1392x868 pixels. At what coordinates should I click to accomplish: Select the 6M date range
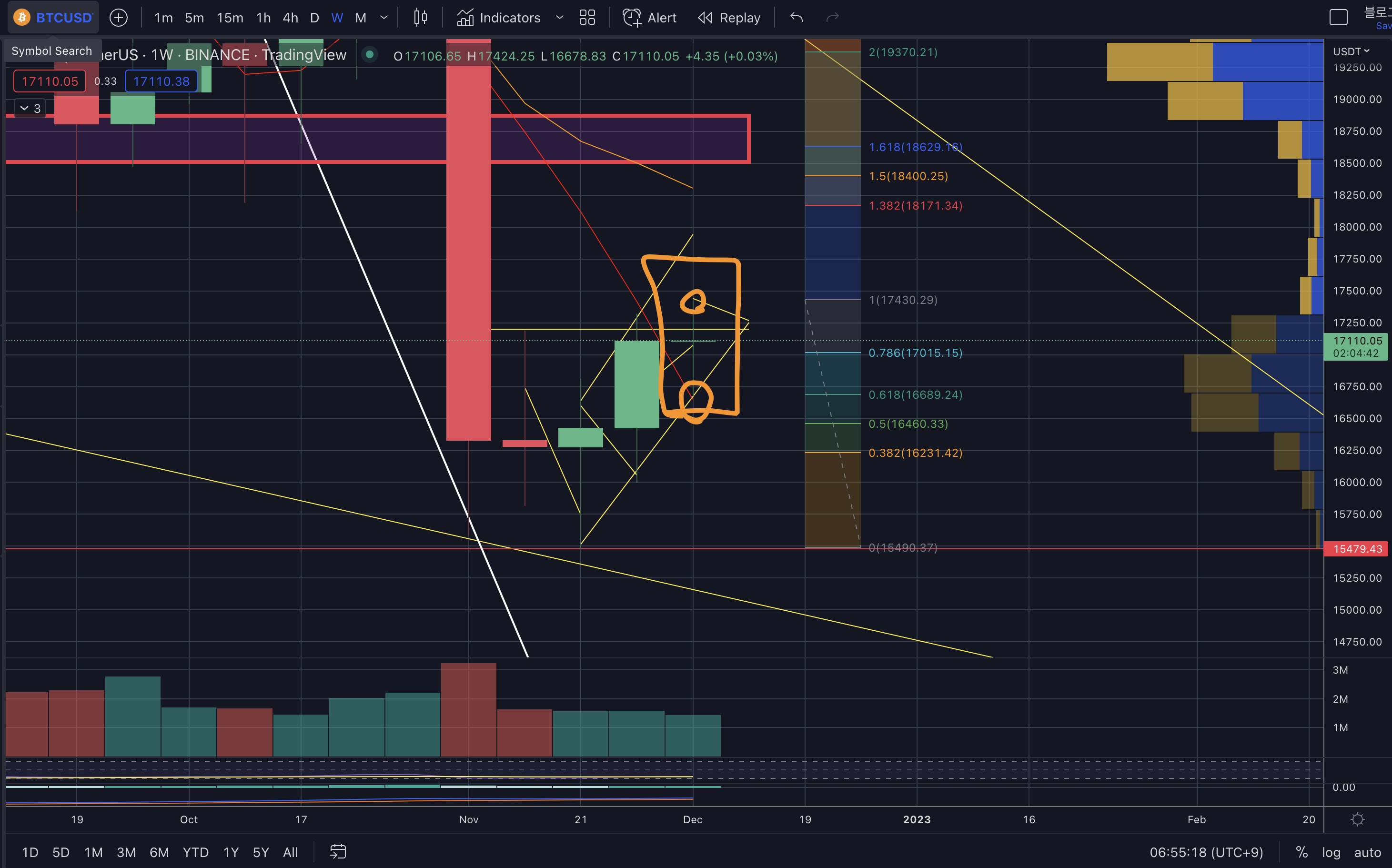159,852
